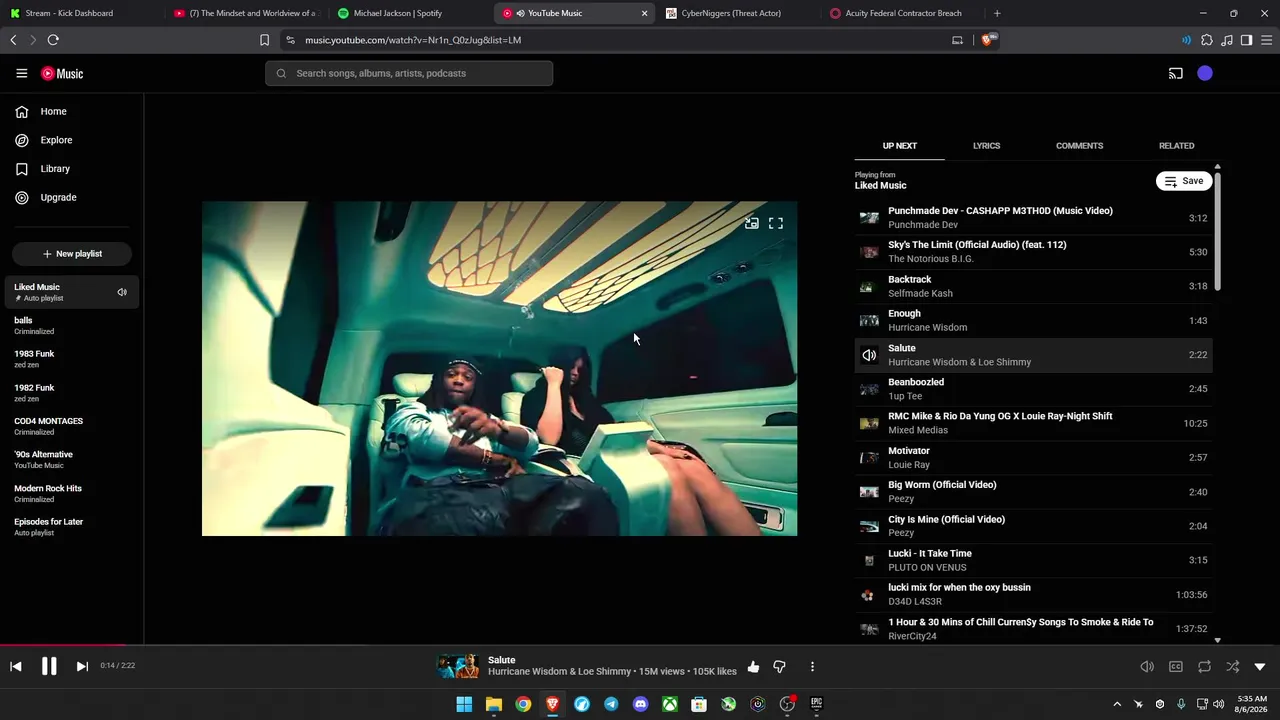1280x720 pixels.
Task: Dislike the song Salute
Action: 780,666
